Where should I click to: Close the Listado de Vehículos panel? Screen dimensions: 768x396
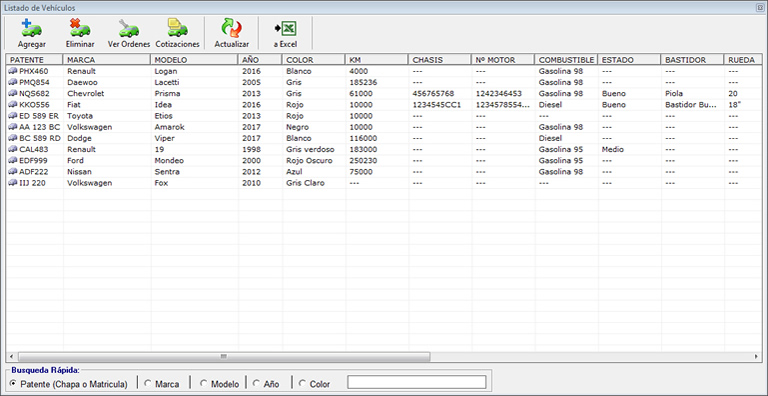(x=761, y=8)
